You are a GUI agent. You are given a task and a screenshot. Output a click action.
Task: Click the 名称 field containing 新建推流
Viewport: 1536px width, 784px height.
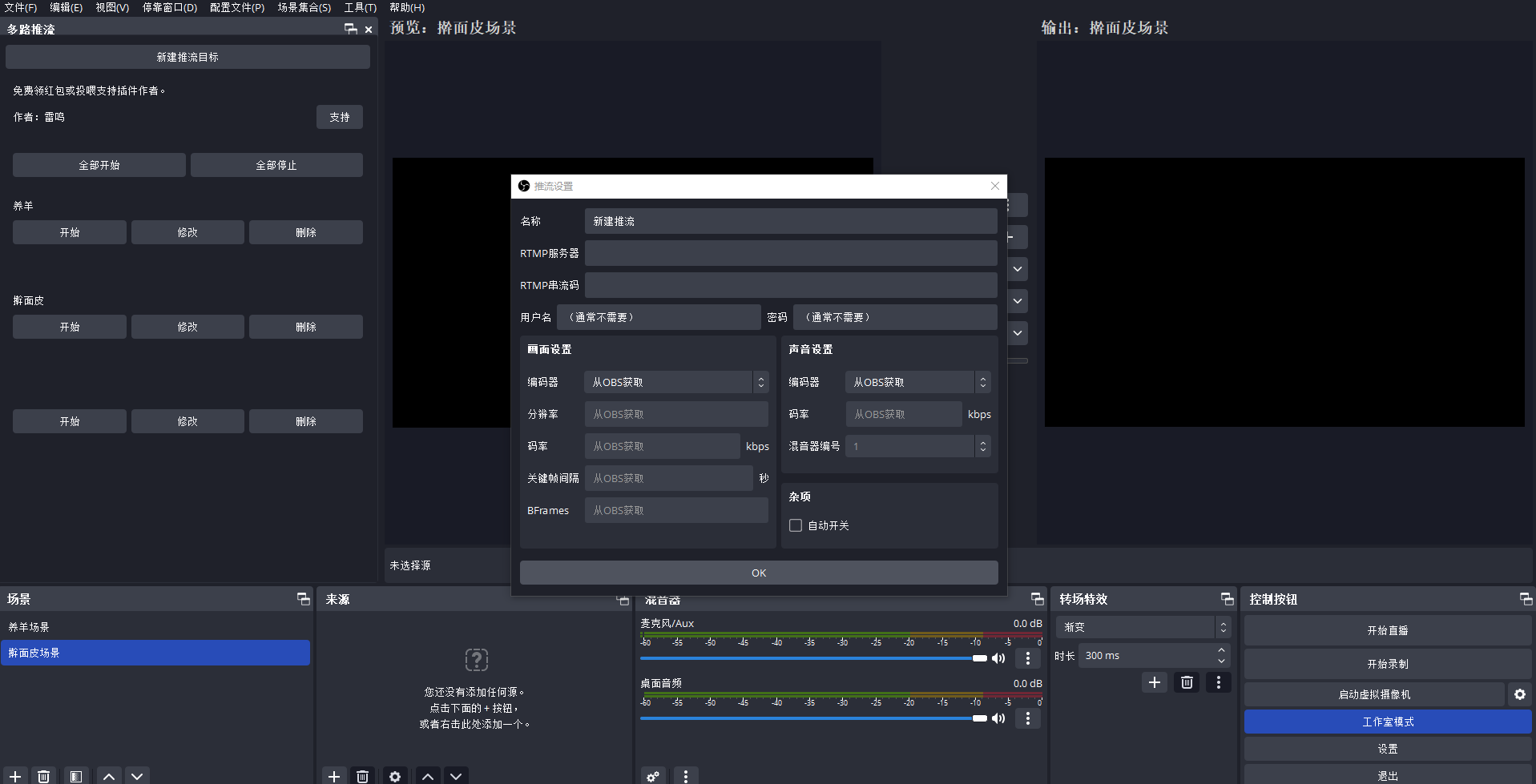coord(791,221)
